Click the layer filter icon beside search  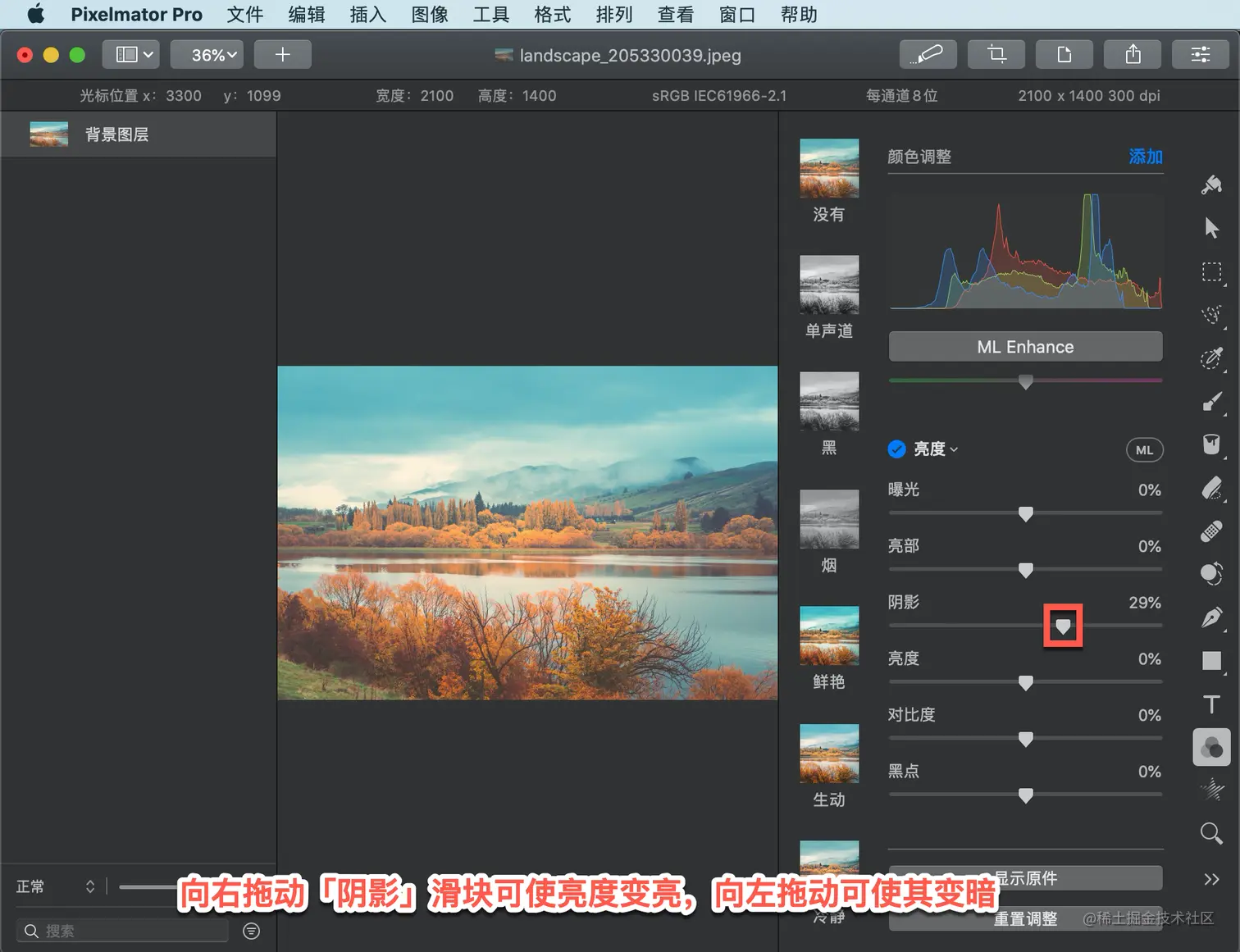click(252, 931)
